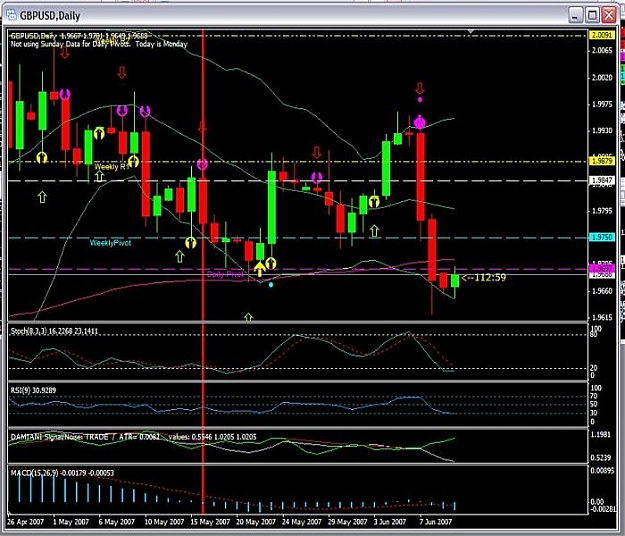Click the chart window icon beside GBPUSD,Daily title
The image size is (625, 536).
pos(12,15)
